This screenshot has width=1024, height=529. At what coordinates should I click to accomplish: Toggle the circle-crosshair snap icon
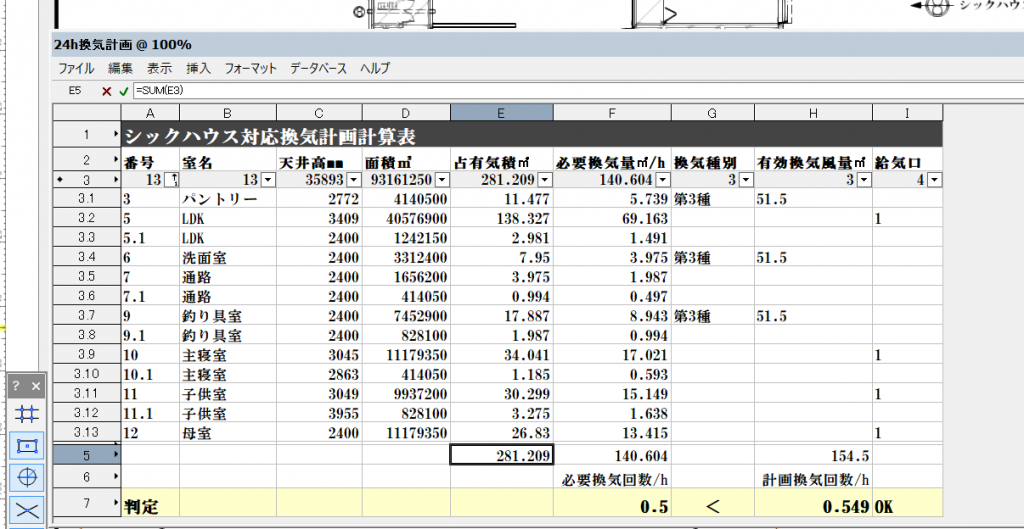pos(27,476)
